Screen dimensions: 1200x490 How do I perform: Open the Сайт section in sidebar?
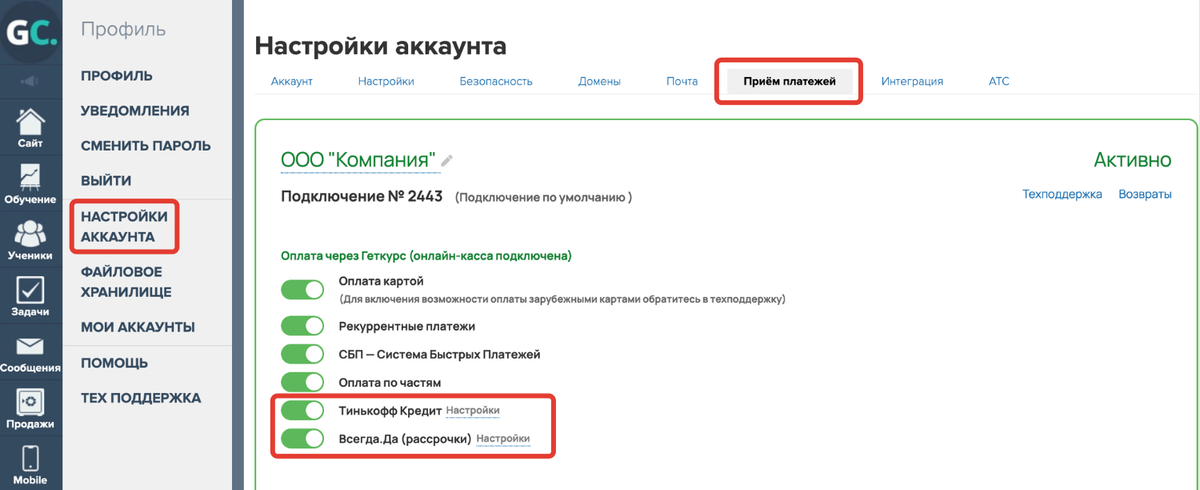pyautogui.click(x=30, y=128)
